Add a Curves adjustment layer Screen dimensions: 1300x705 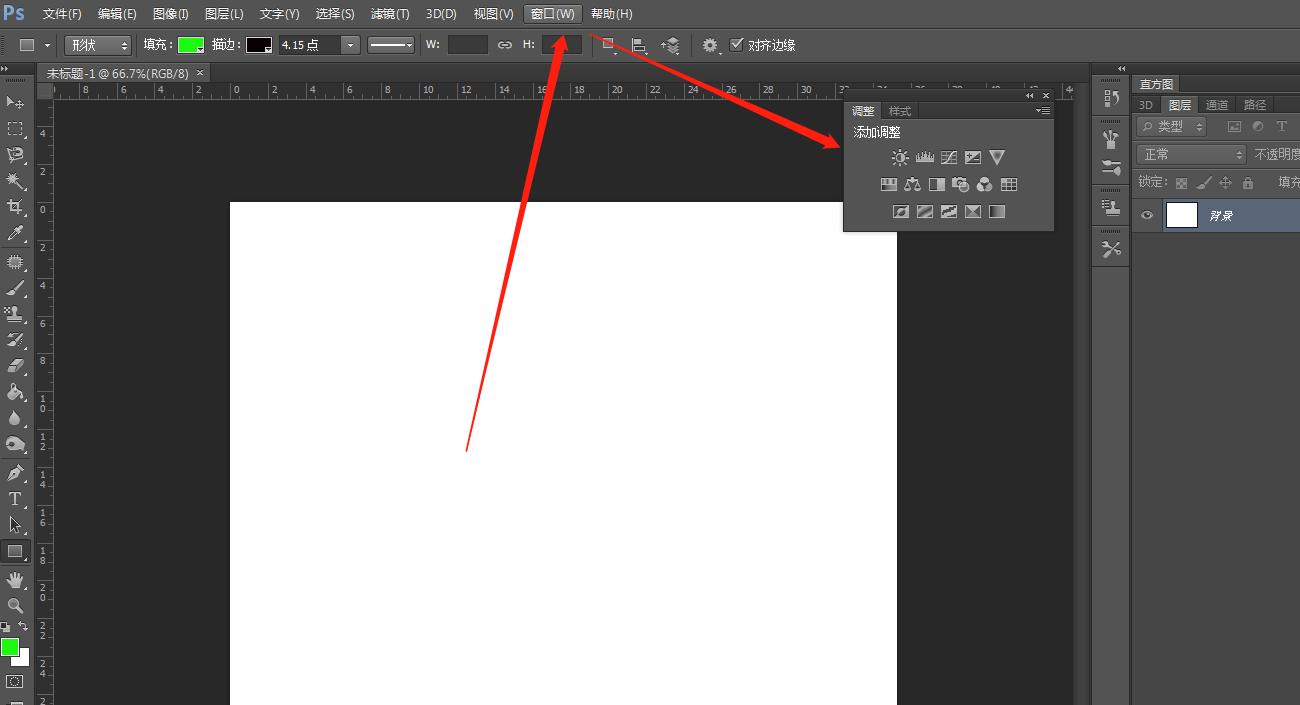pyautogui.click(x=949, y=158)
